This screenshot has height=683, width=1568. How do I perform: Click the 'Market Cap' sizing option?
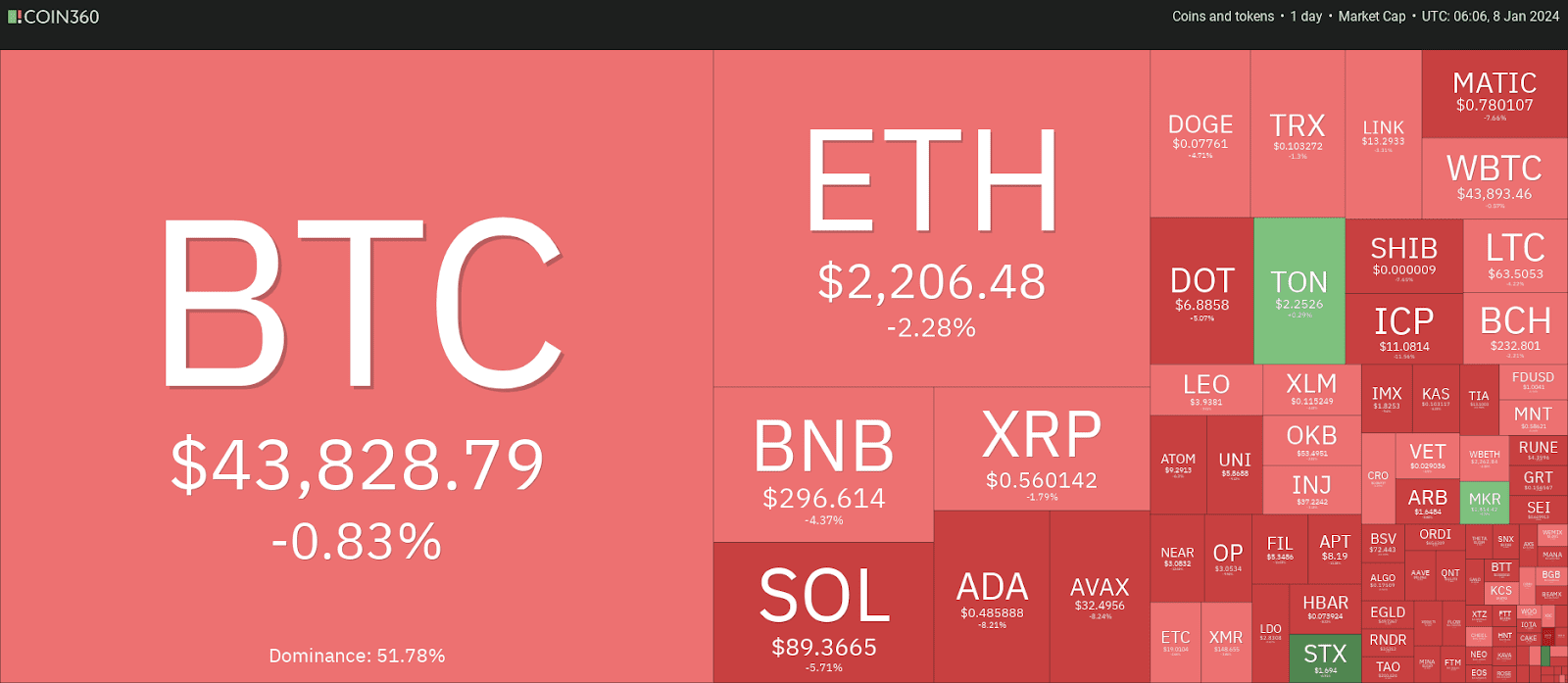pos(1371,17)
